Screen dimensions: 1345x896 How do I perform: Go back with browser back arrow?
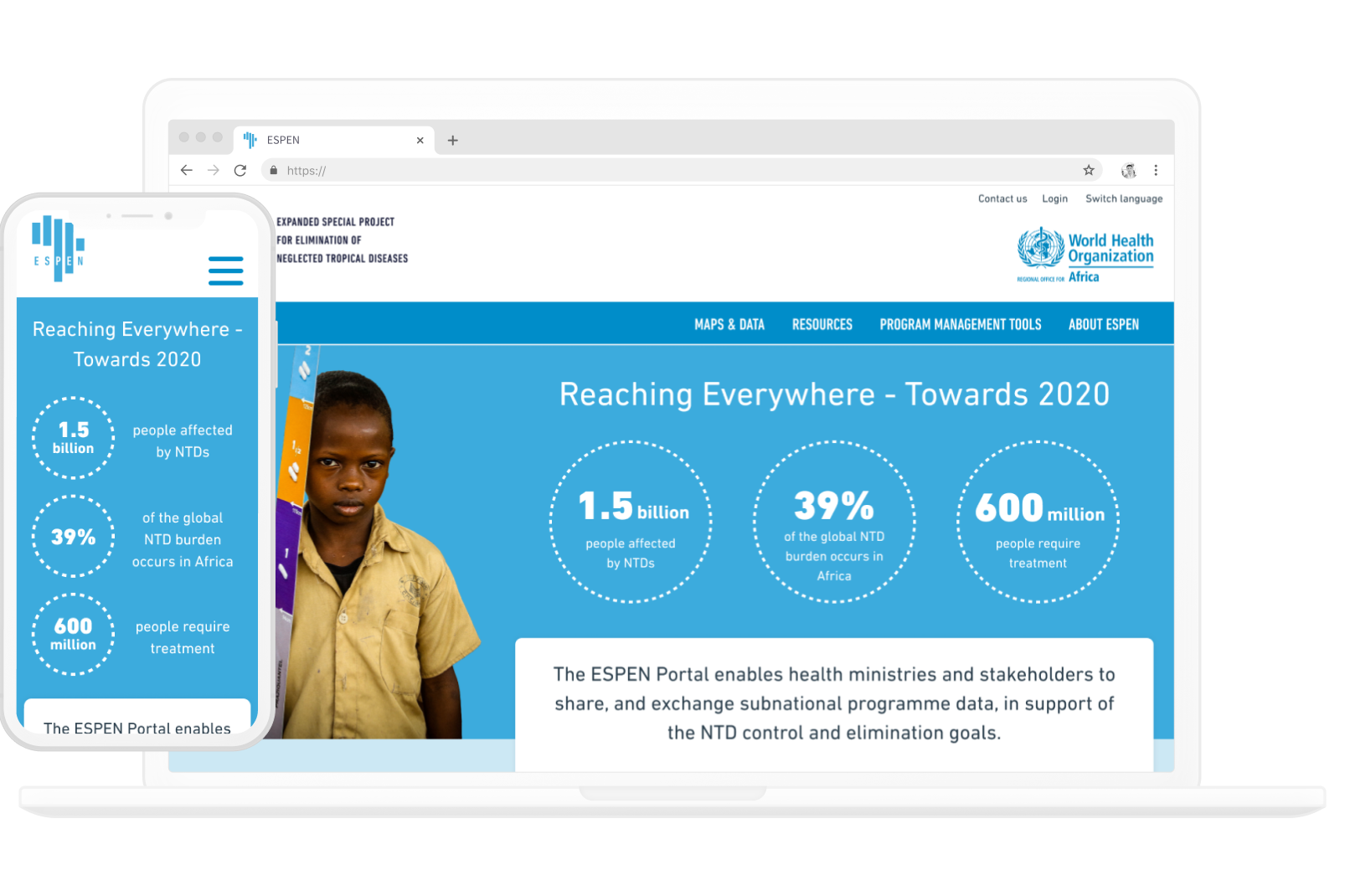tap(186, 170)
